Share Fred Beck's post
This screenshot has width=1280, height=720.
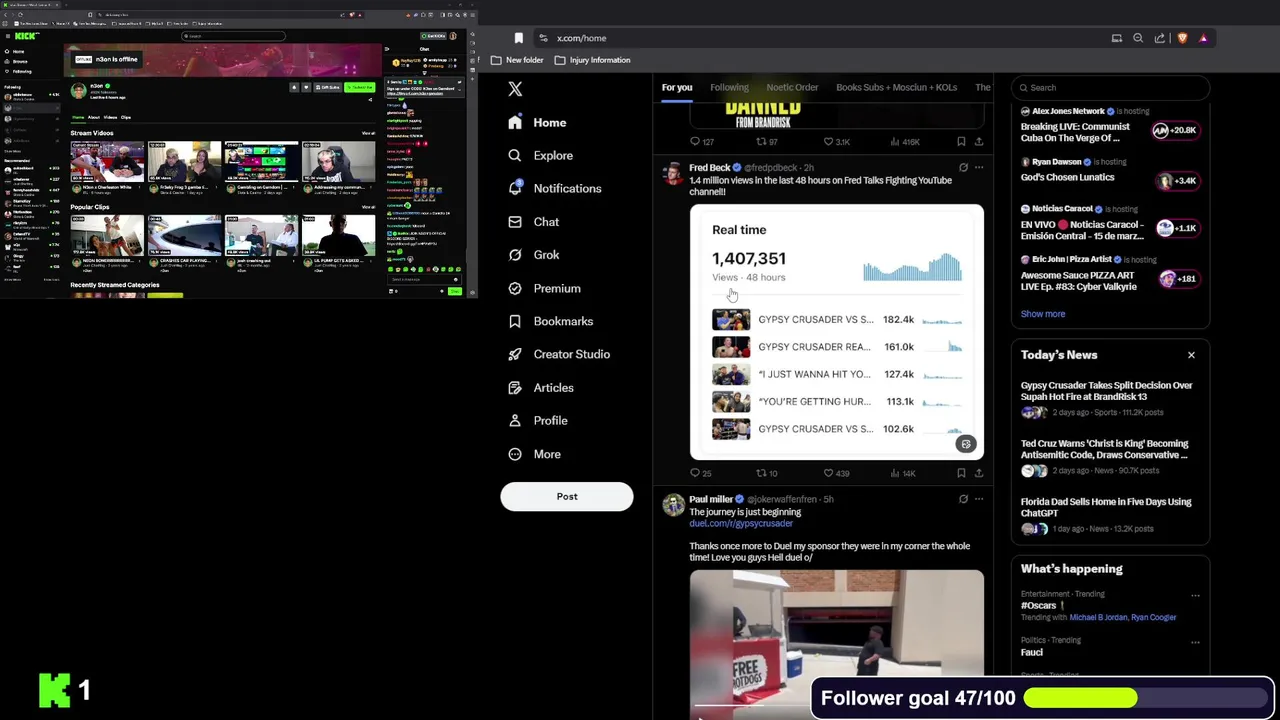[x=979, y=473]
